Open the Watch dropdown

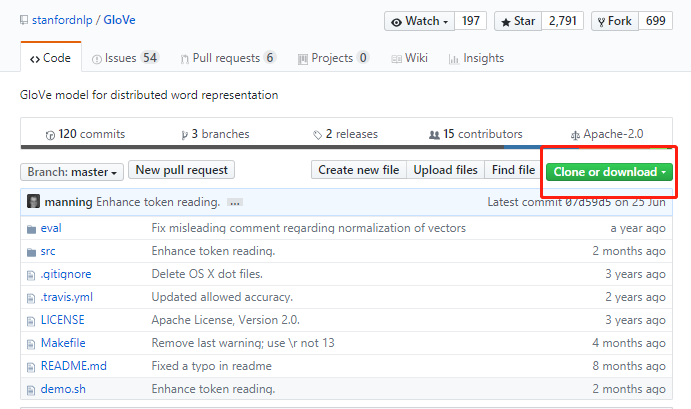coord(420,21)
